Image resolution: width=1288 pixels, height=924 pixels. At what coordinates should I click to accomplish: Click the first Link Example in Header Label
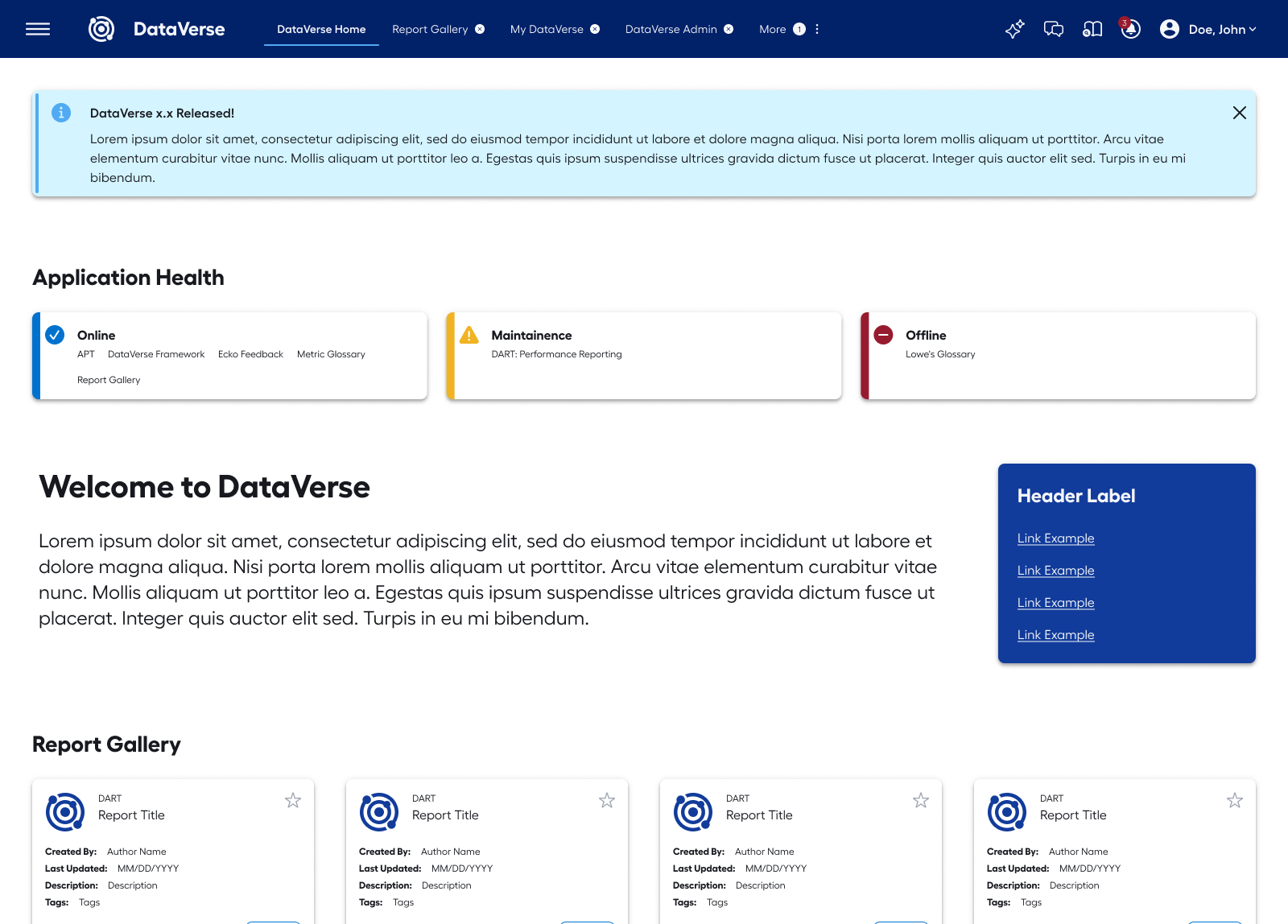1055,538
